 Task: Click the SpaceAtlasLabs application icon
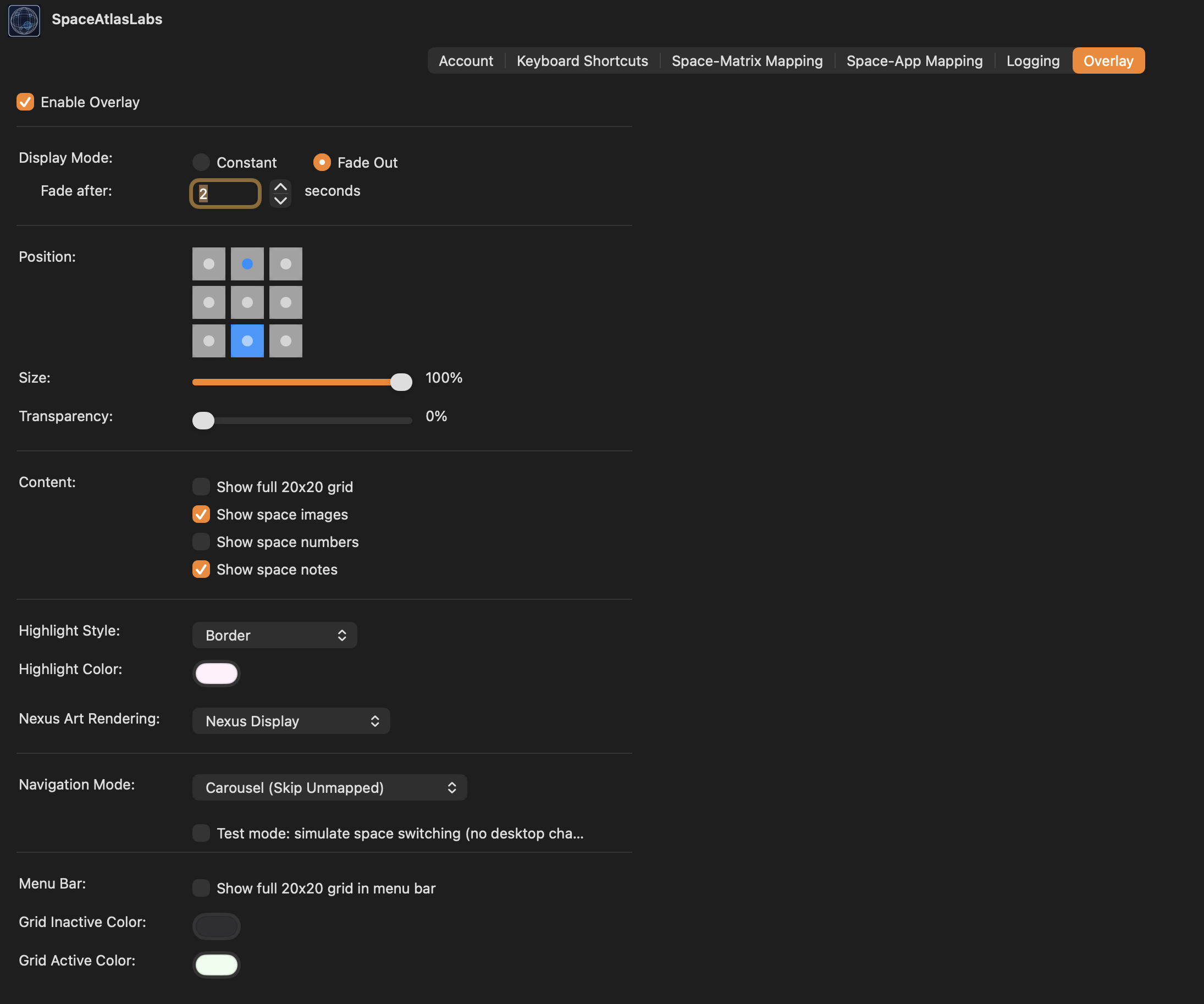(x=24, y=20)
